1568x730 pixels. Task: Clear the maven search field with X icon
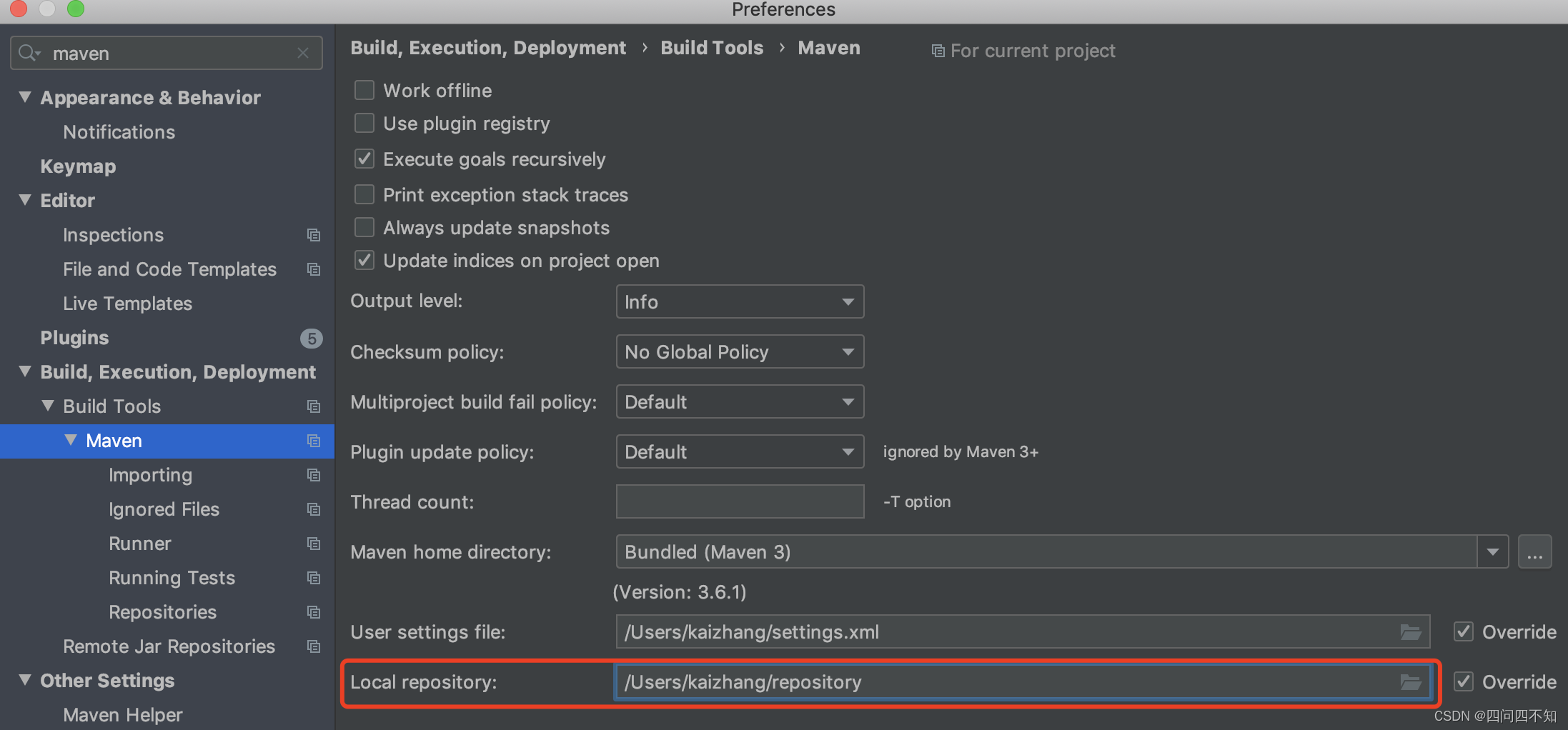pos(303,54)
